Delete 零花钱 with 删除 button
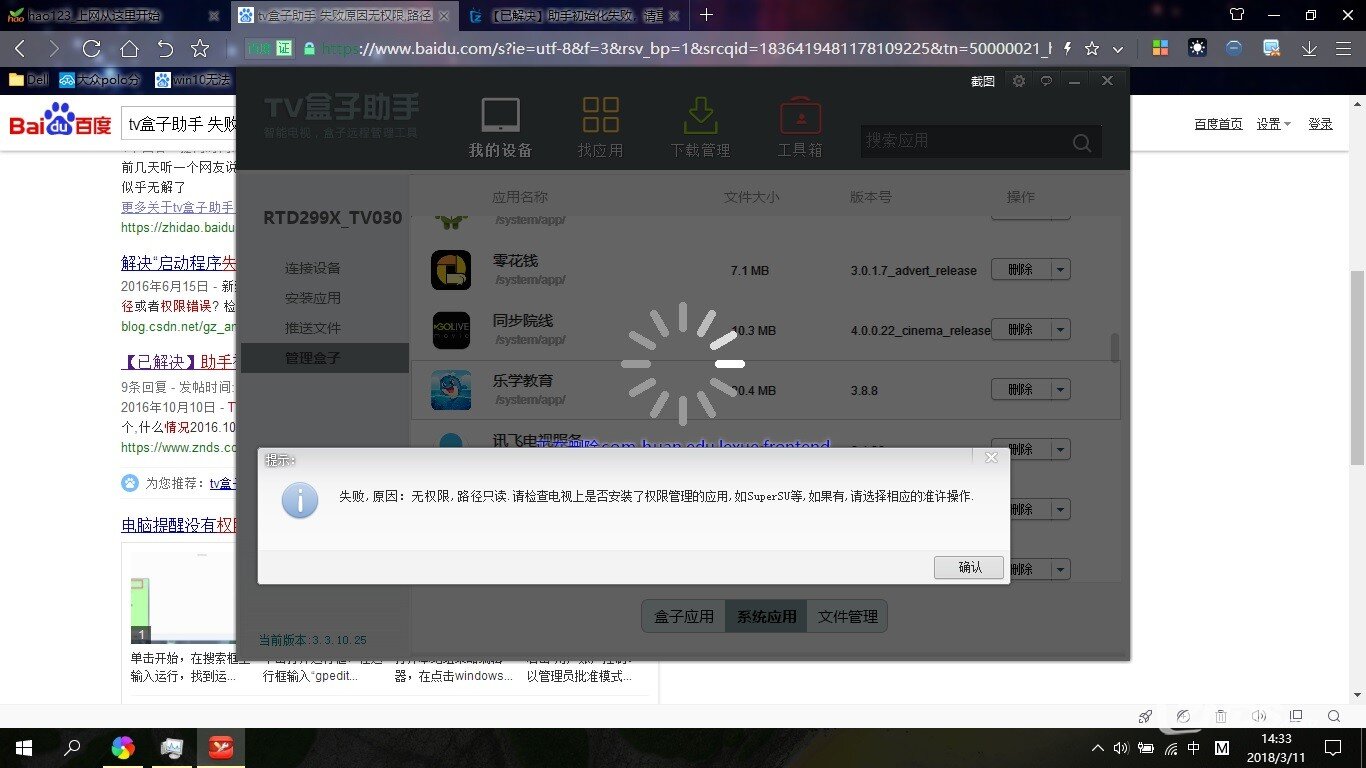 click(1021, 270)
